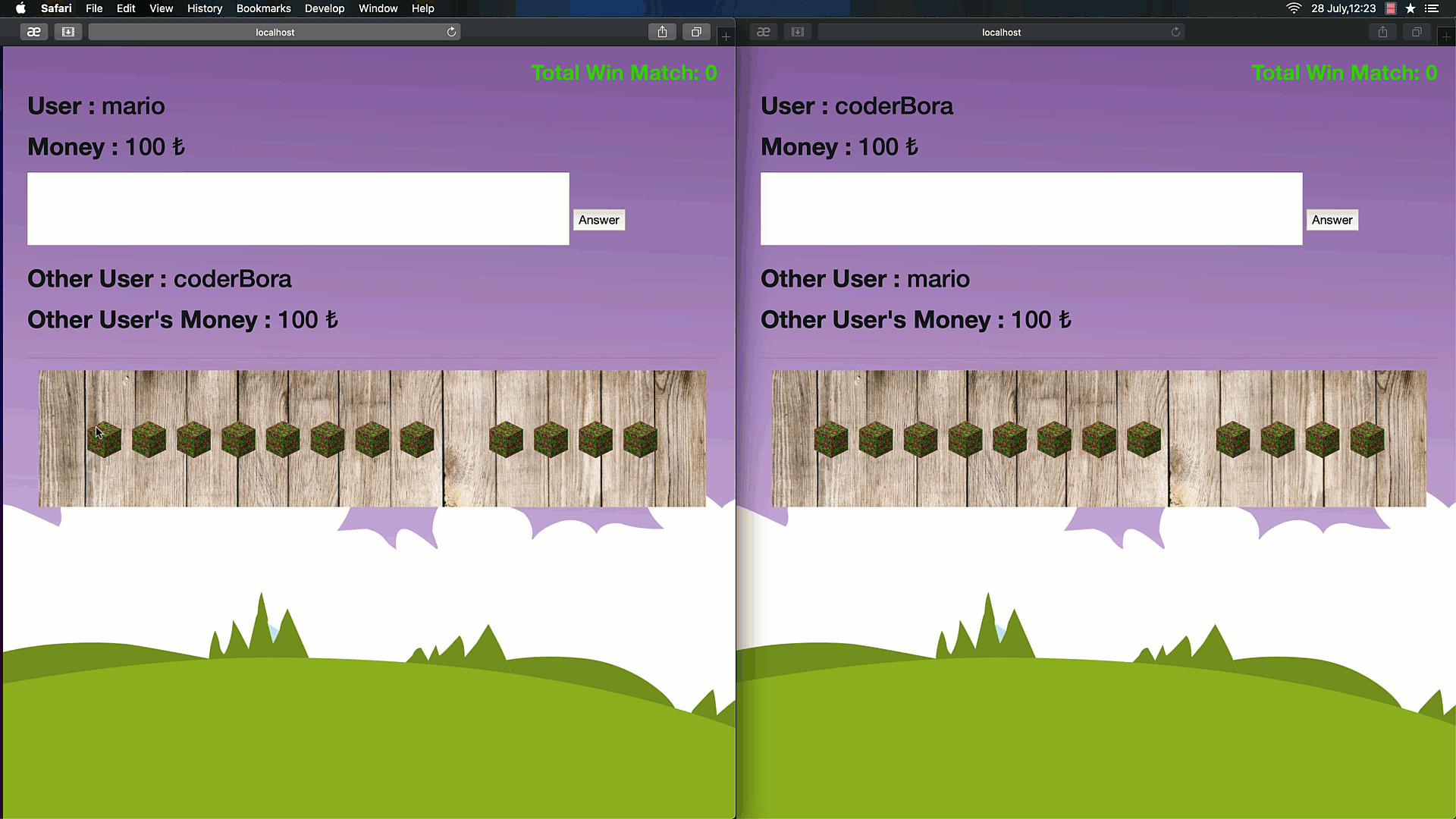1456x819 pixels.
Task: Click the Share icon in left window
Action: pos(662,32)
